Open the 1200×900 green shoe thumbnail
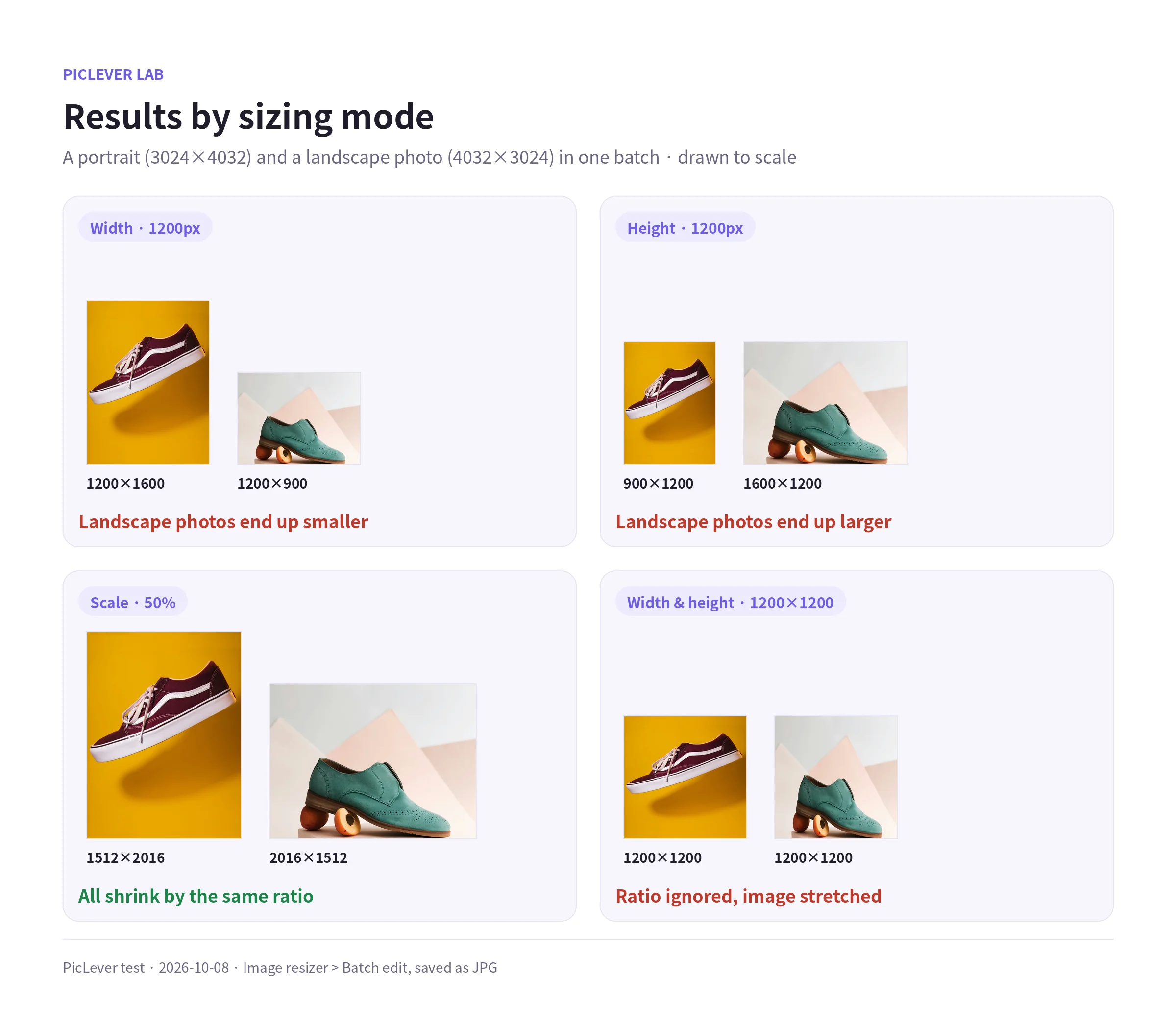The height and width of the screenshot is (1027, 1176). point(299,418)
